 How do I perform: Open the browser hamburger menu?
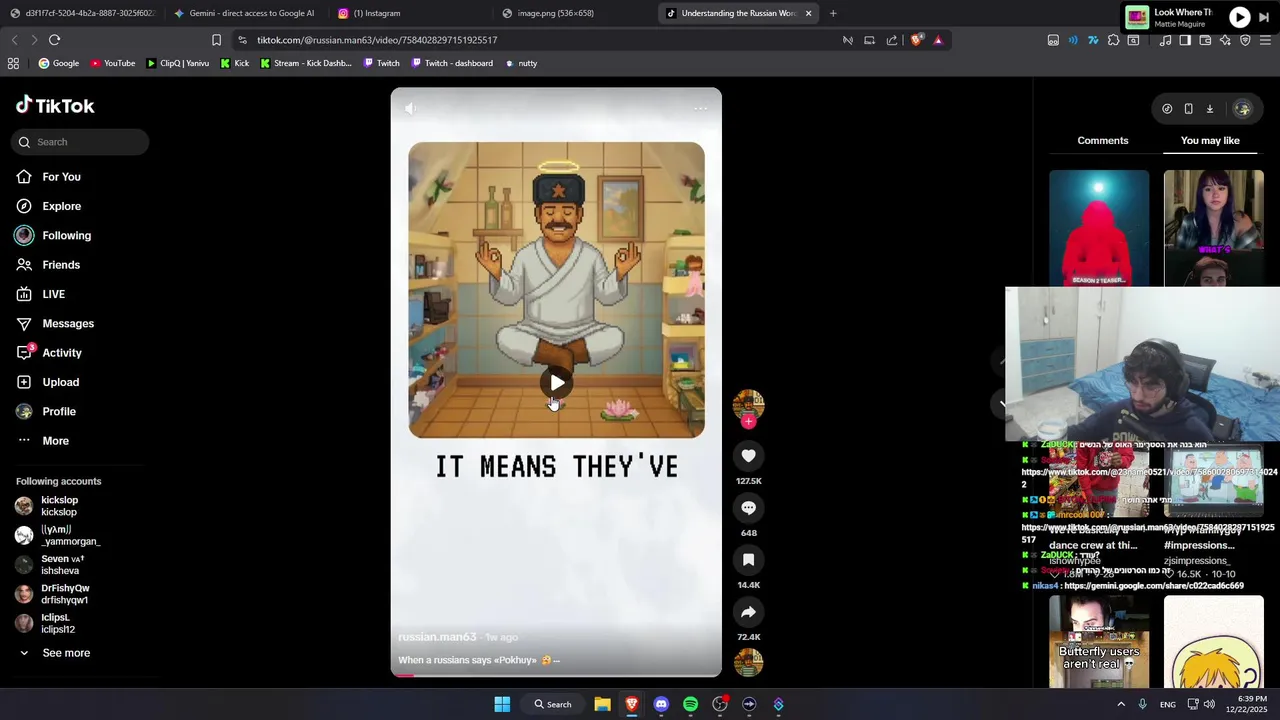(x=1265, y=40)
